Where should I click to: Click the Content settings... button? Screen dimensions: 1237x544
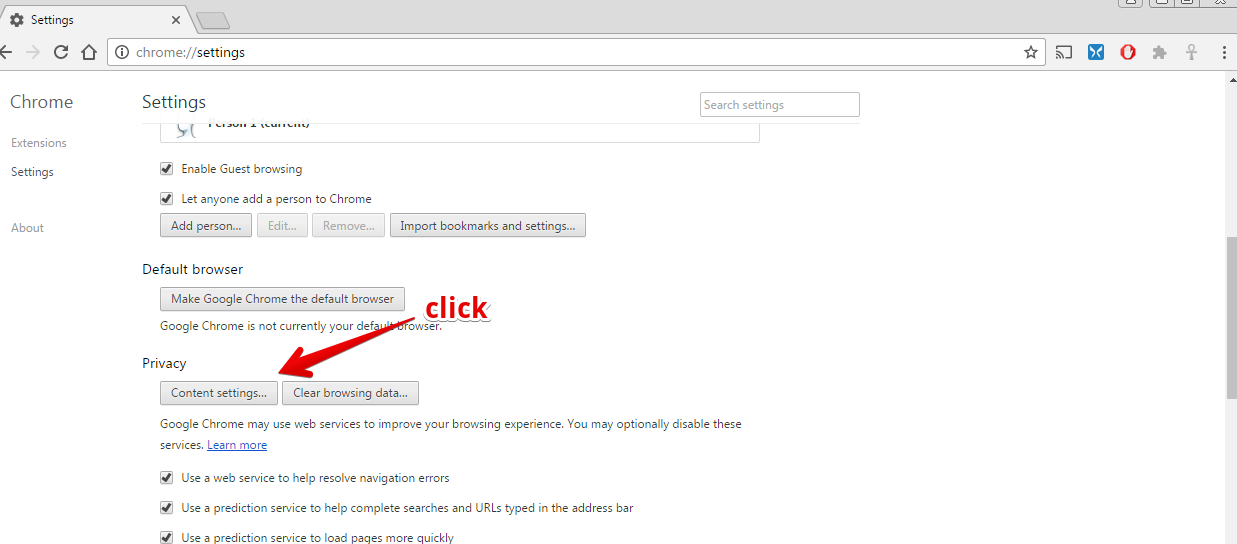tap(218, 393)
